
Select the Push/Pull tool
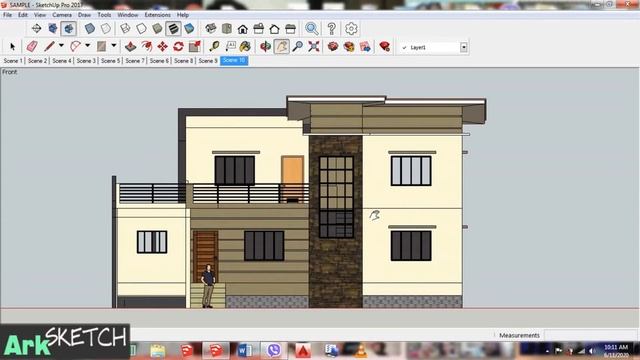130,47
